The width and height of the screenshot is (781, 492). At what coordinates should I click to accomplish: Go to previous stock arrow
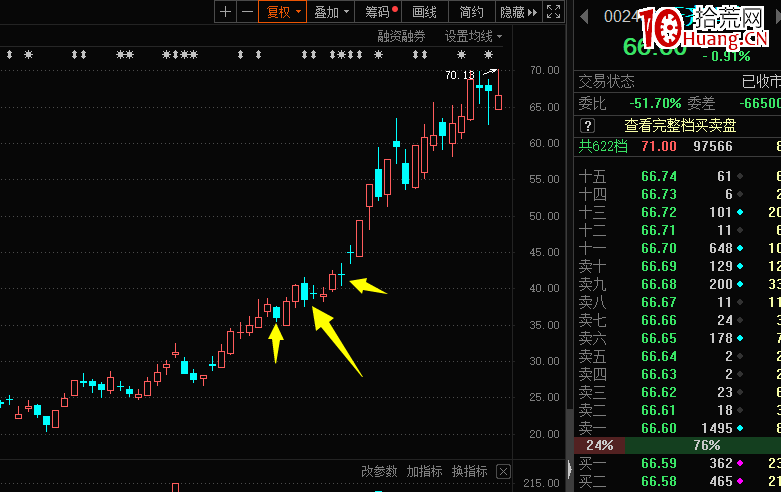584,16
